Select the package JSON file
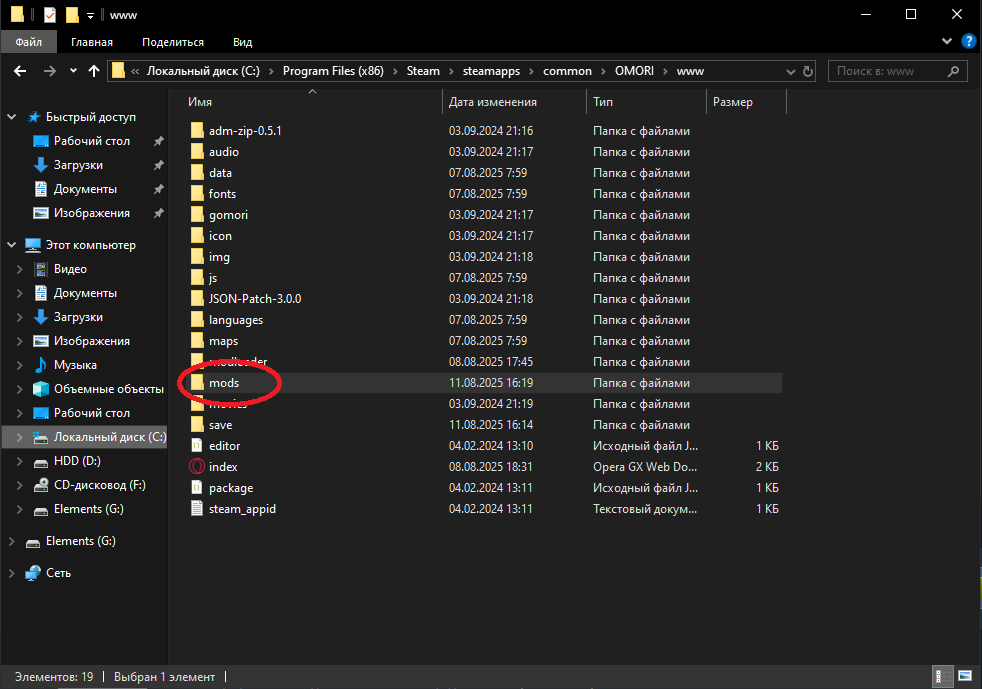Viewport: 982px width, 689px height. point(230,488)
